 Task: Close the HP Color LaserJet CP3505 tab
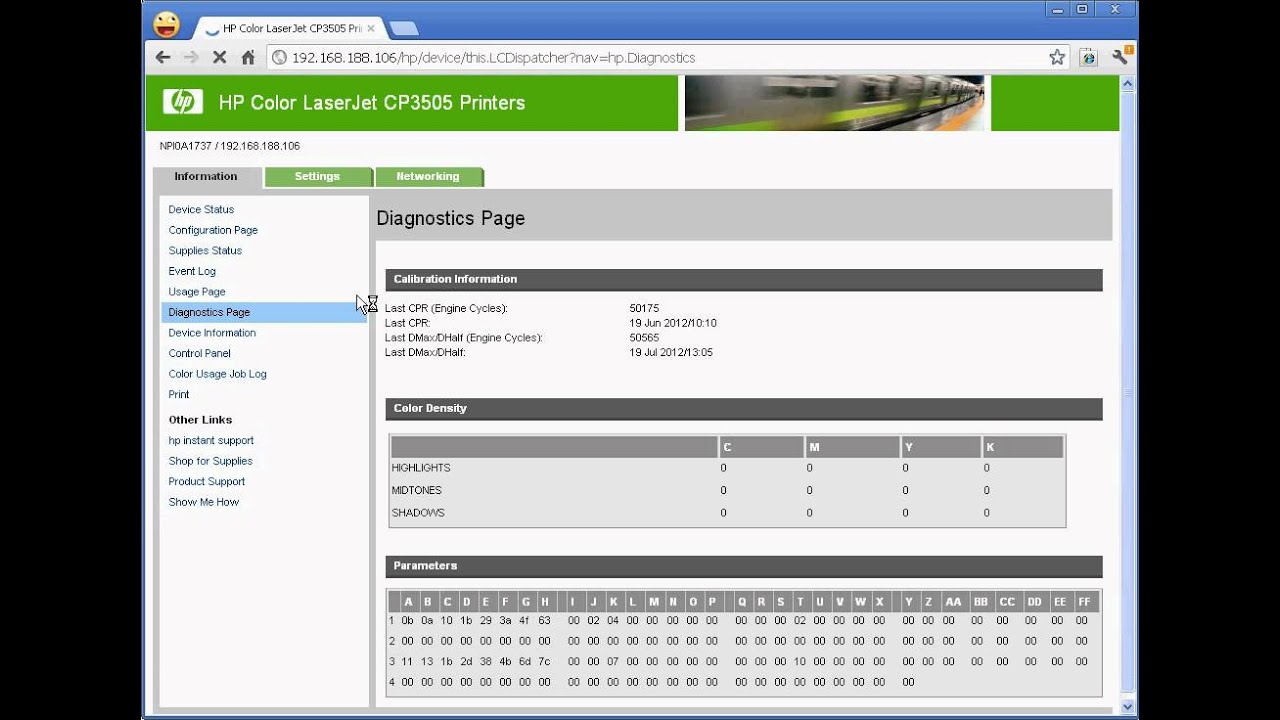[371, 29]
